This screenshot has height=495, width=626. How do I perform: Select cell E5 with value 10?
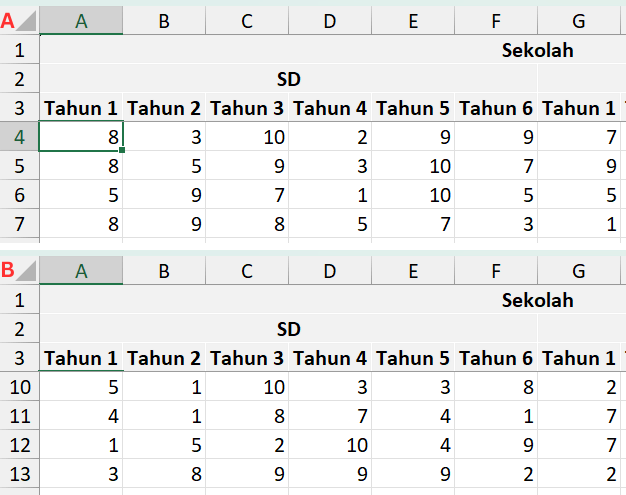[413, 166]
